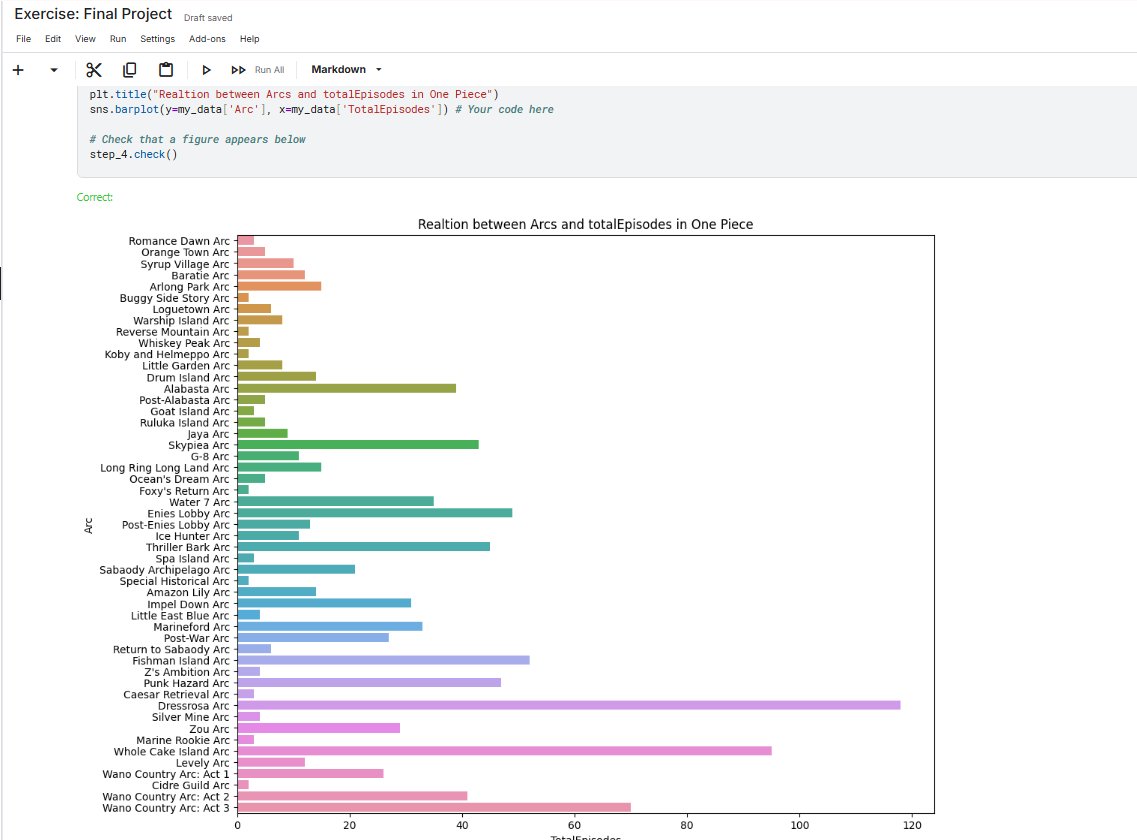Click the Zou Arc axis label
Image resolution: width=1137 pixels, height=840 pixels.
pos(209,729)
